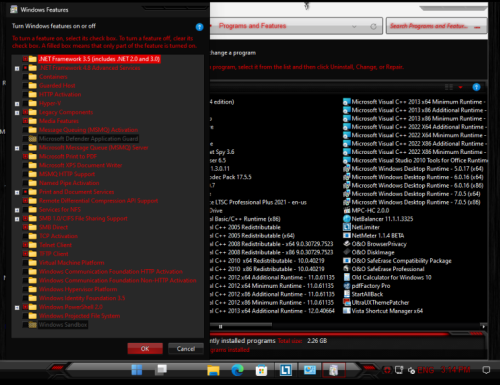500x385 pixels.
Task: Select Microsoft Visual Studio 2010 Tools icon
Action: click(347, 160)
